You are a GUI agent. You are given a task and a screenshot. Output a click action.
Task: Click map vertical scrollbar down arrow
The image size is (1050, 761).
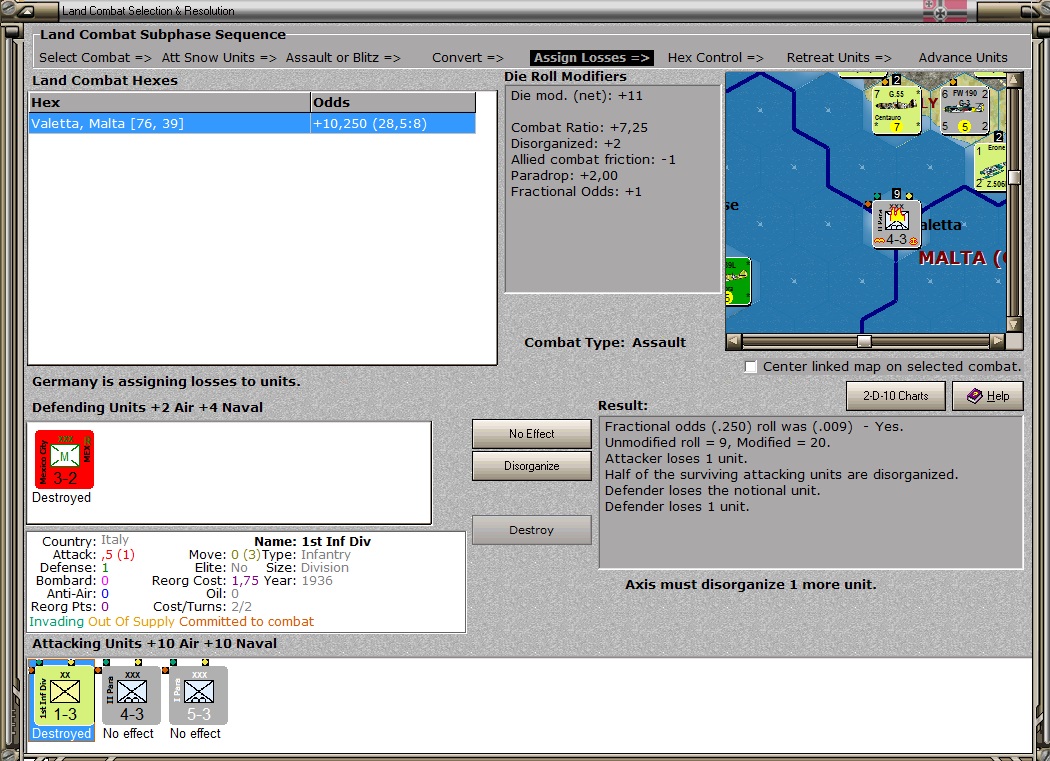pyautogui.click(x=1015, y=324)
